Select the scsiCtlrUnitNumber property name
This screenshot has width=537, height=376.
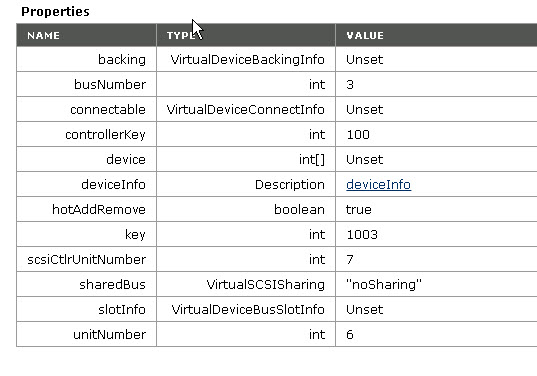(87, 260)
